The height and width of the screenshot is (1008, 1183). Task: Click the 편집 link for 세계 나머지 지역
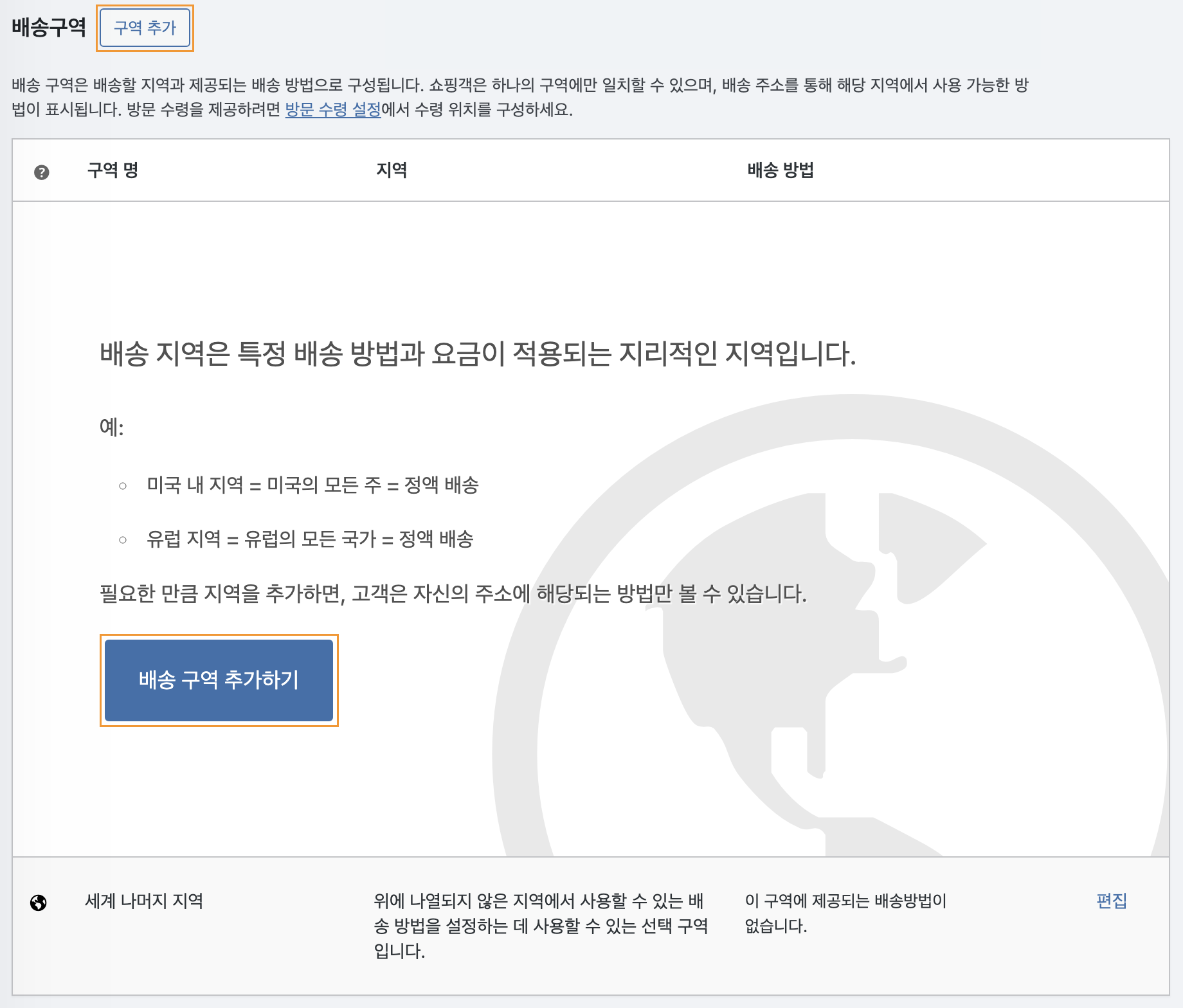point(1112,901)
